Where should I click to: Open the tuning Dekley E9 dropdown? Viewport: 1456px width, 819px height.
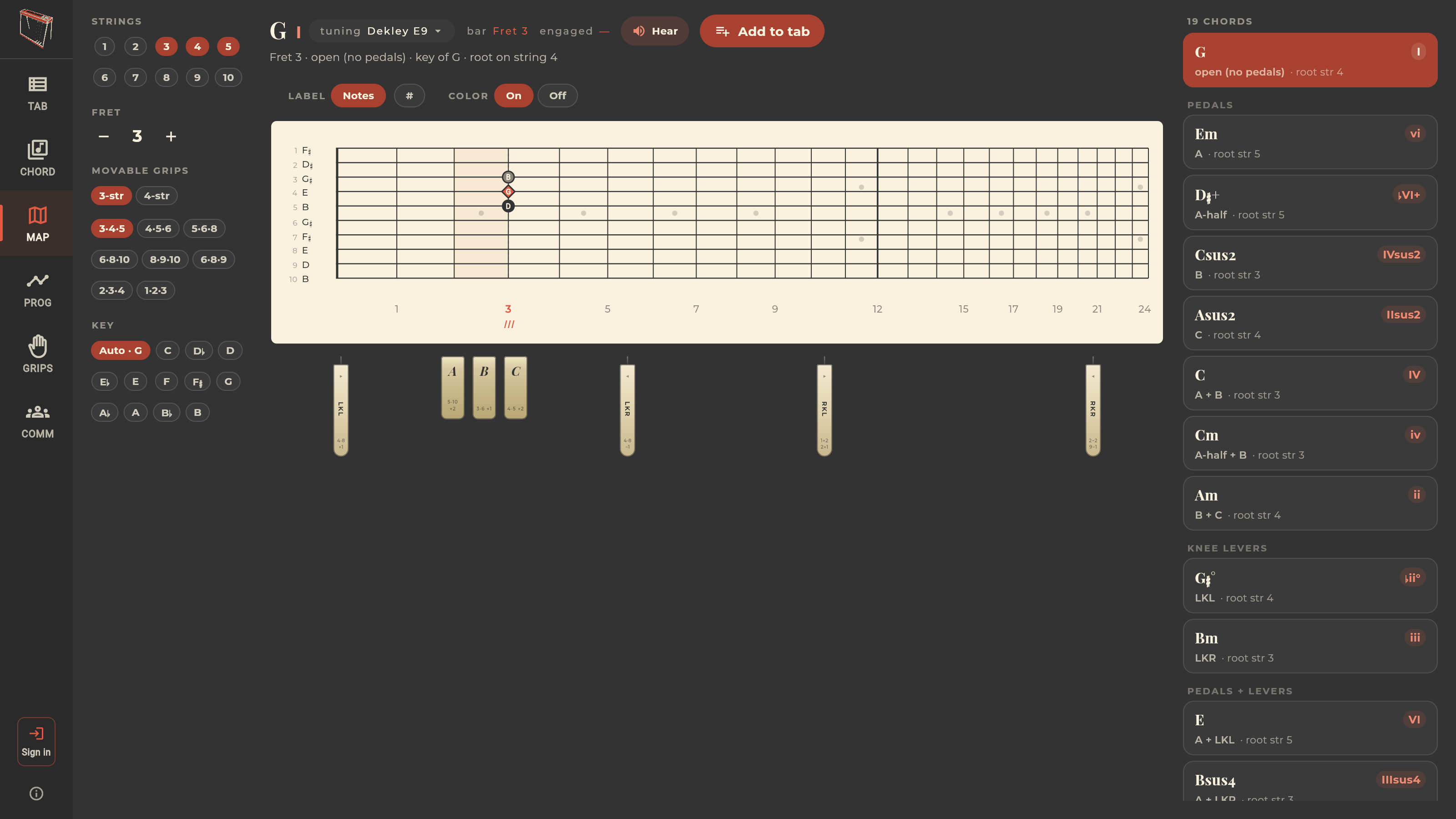click(382, 31)
